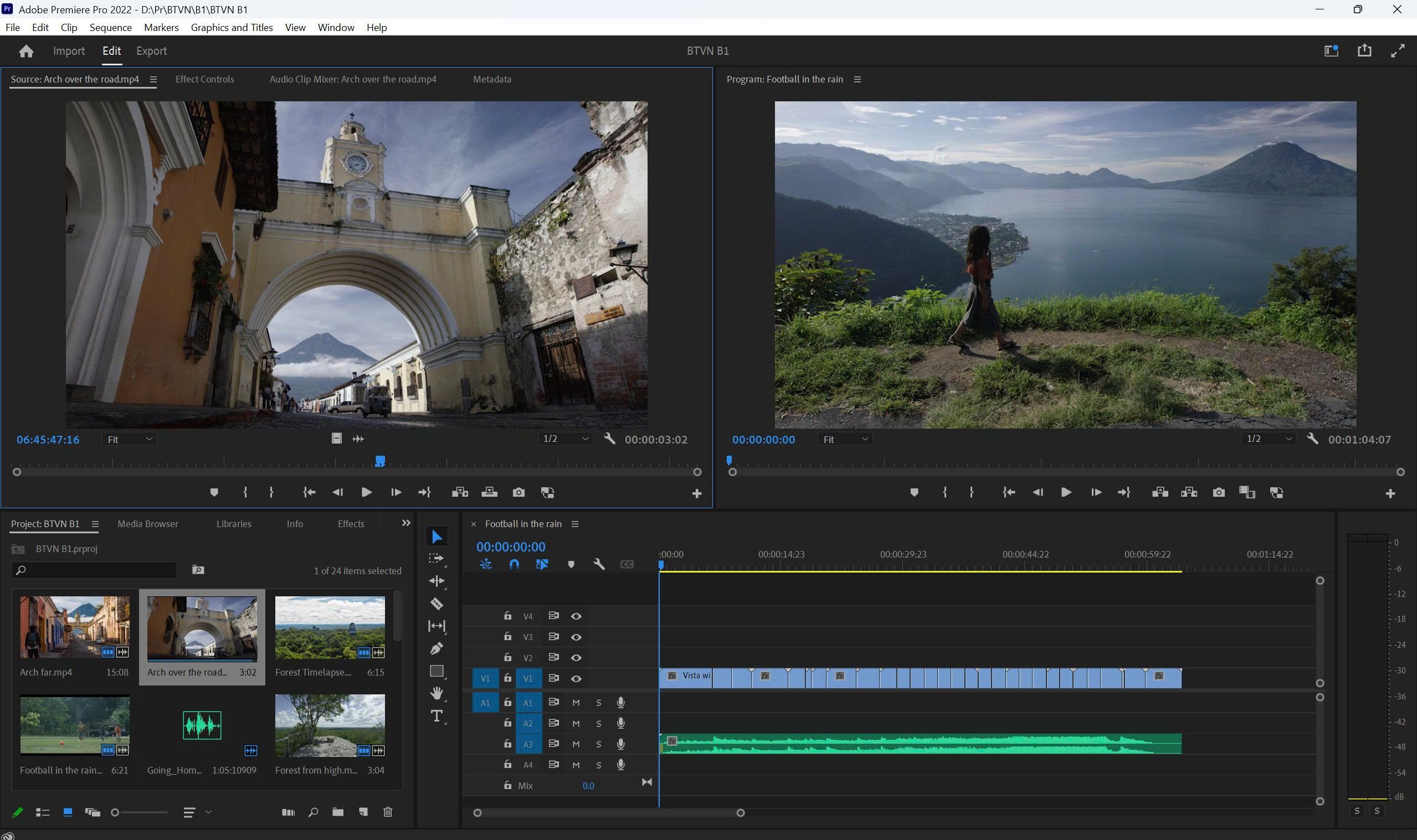
Task: Click the Project panel search field
Action: point(94,570)
